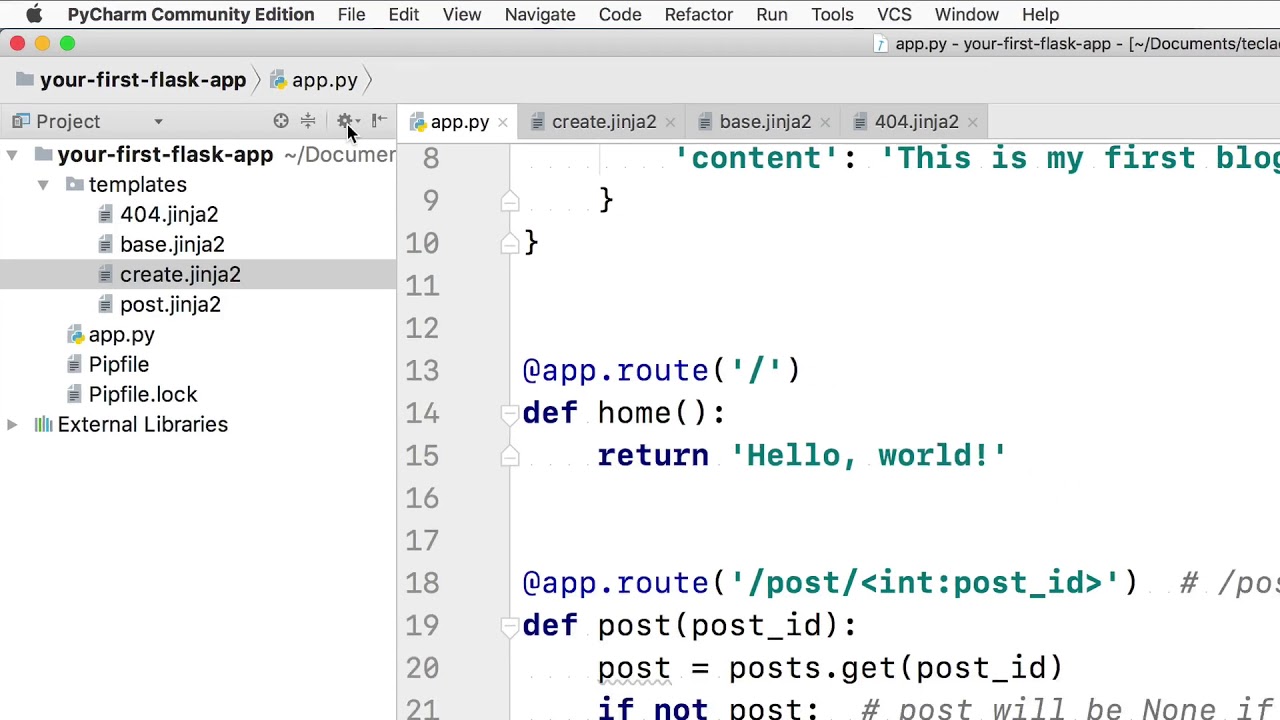This screenshot has width=1280, height=720.
Task: Click the Collapse All icon in Project panel
Action: click(x=308, y=121)
